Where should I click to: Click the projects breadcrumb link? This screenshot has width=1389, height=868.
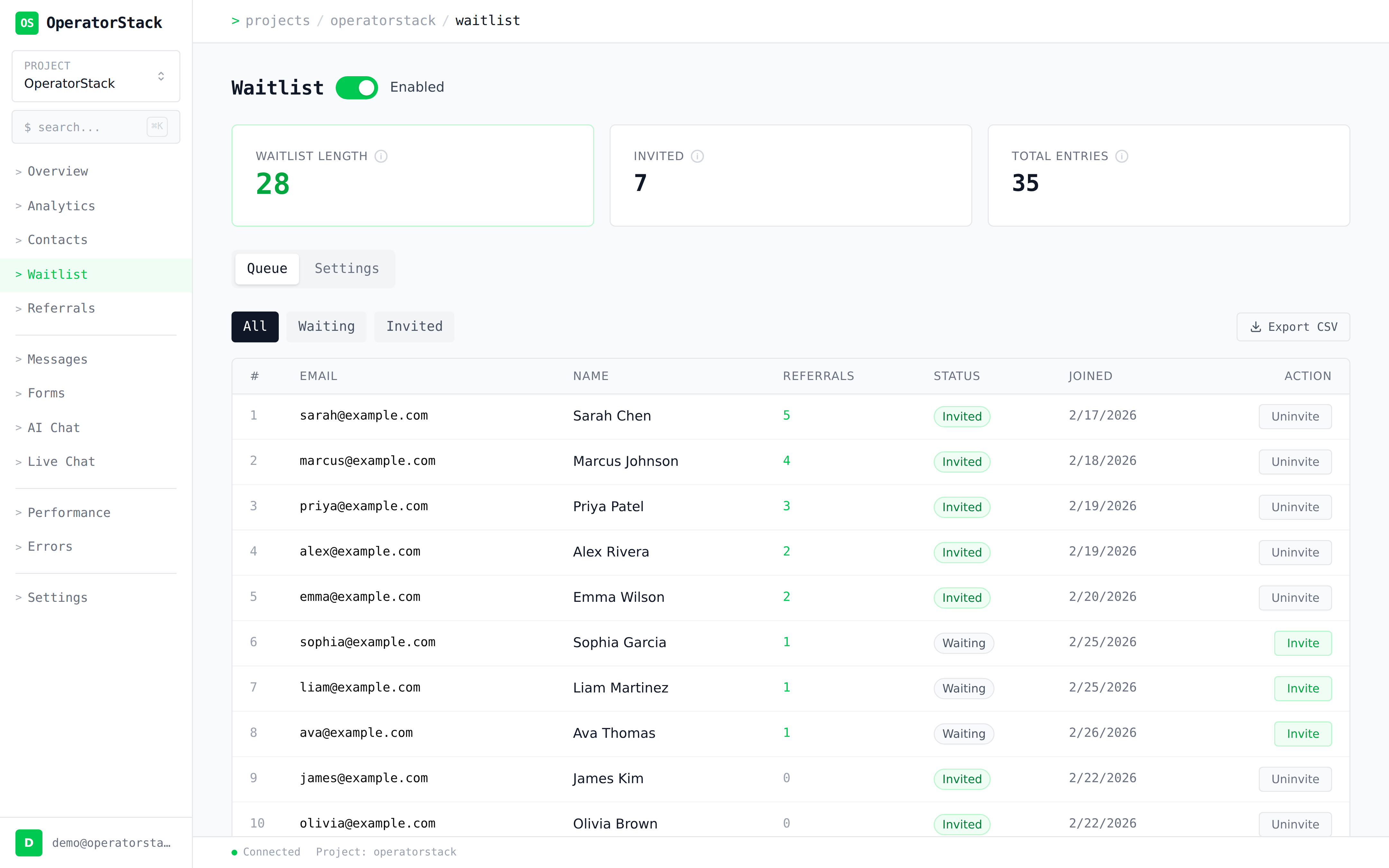[x=277, y=20]
